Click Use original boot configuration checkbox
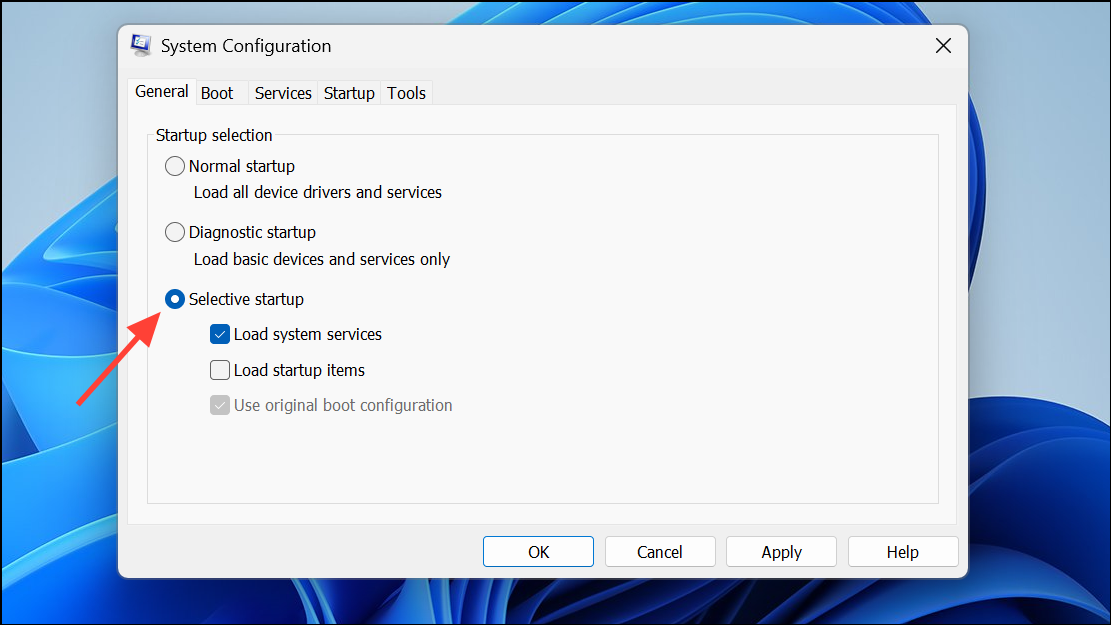The height and width of the screenshot is (625, 1111). (220, 406)
